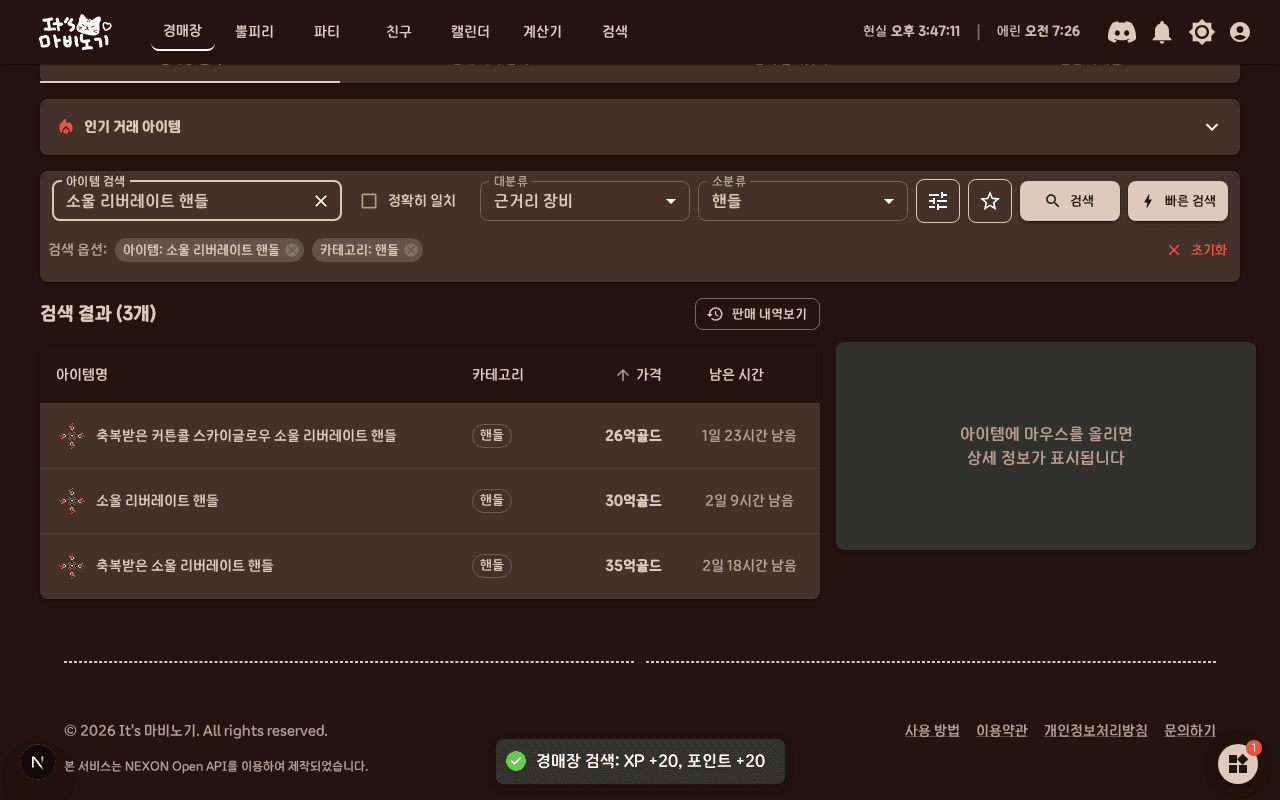This screenshot has width=1280, height=800.
Task: Click the star favorites button
Action: pos(990,201)
